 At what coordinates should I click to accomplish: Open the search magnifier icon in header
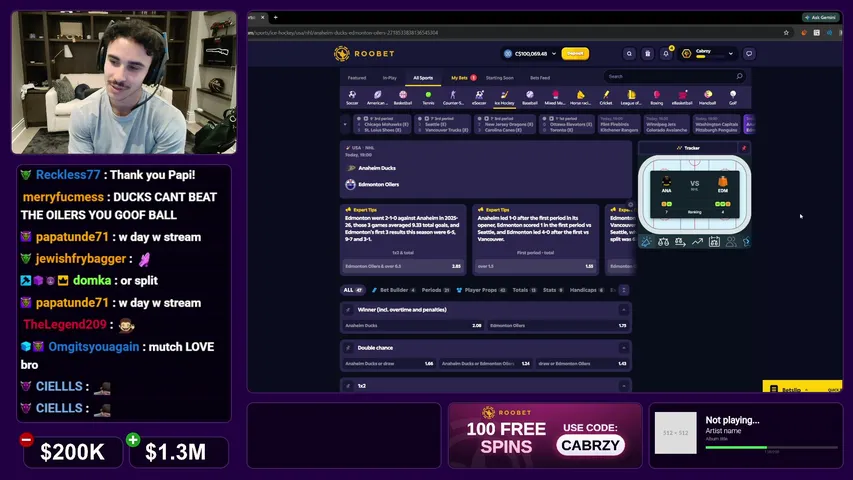pos(629,53)
